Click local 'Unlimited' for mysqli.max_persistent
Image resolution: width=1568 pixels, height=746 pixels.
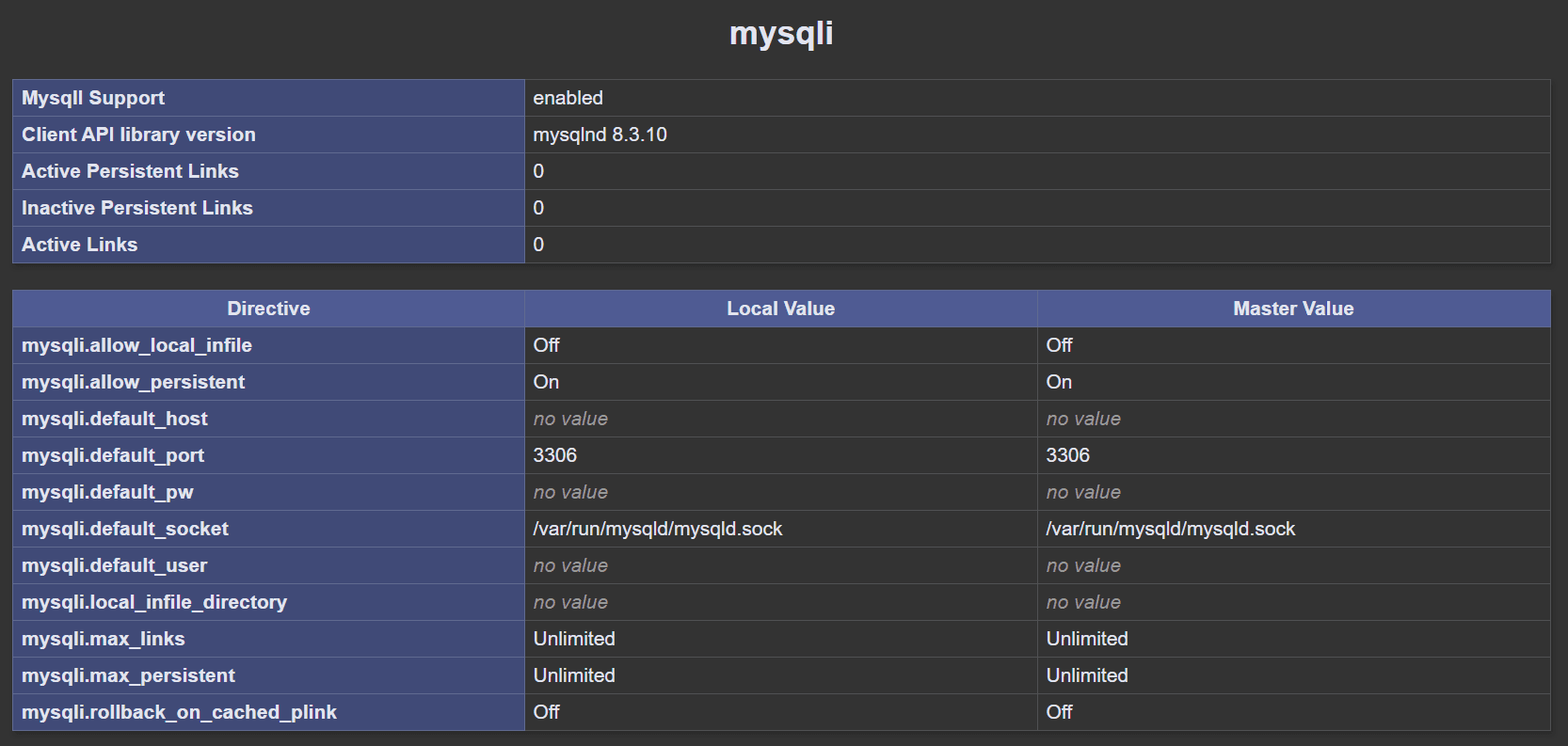click(574, 675)
